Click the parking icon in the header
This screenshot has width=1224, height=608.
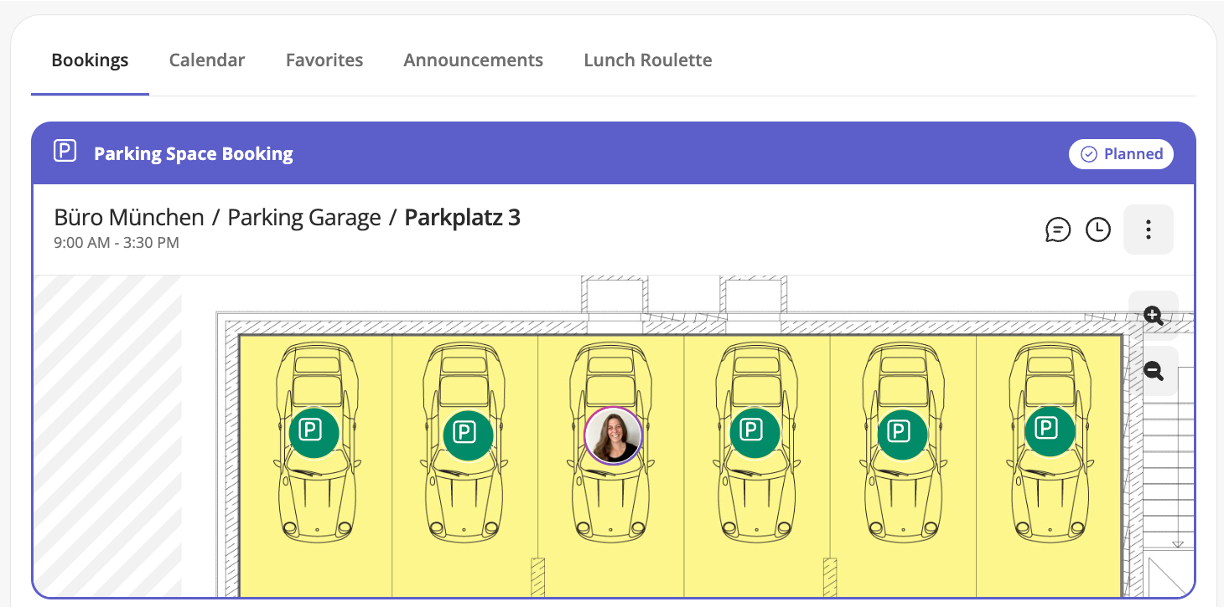tap(65, 152)
